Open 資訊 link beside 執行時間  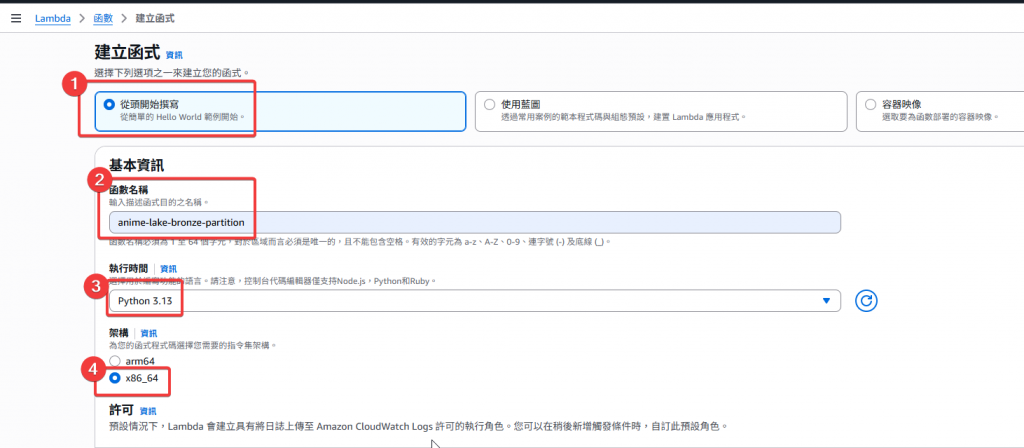(x=168, y=268)
